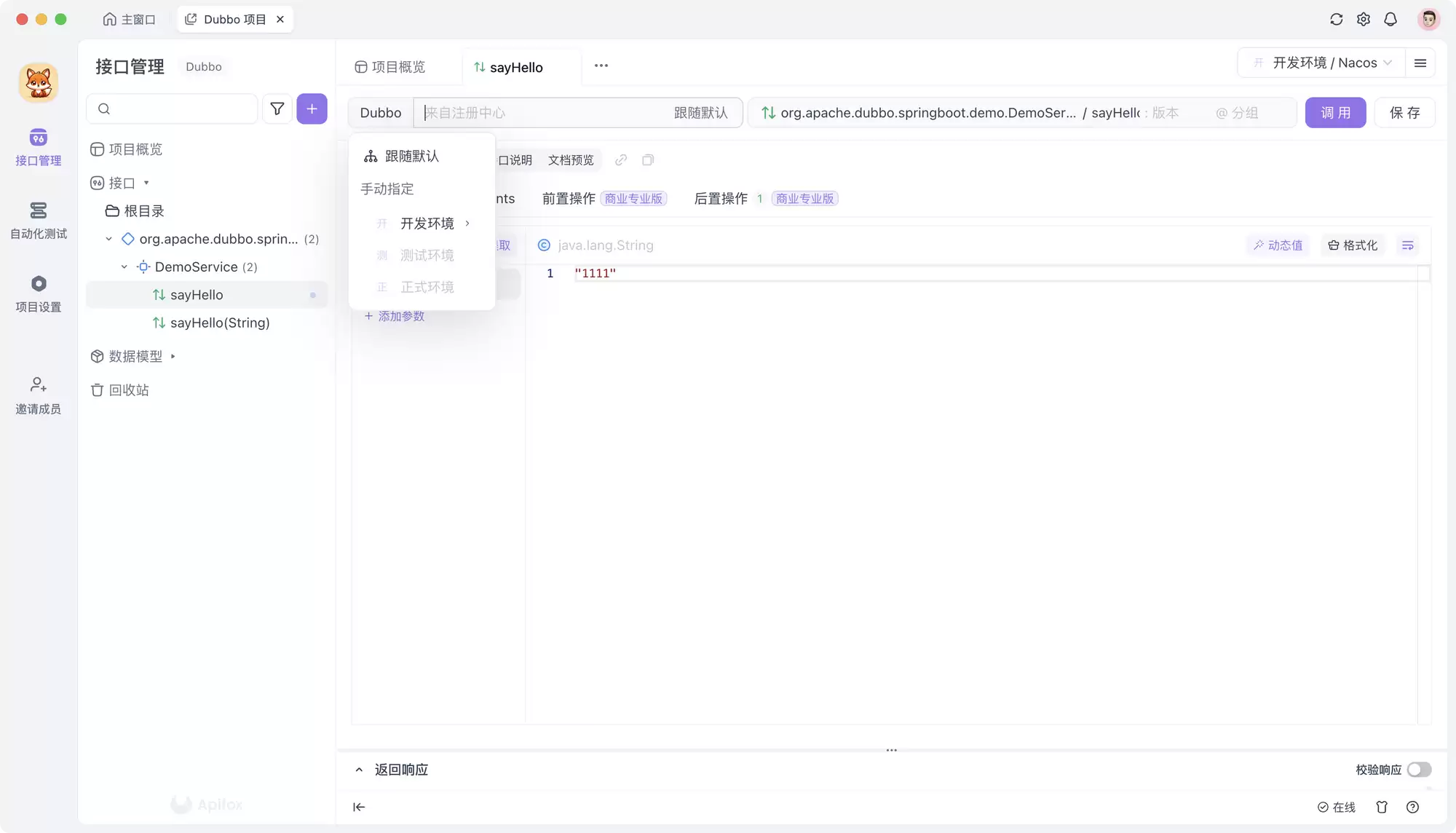Click the fox logo icon
Screen dimensions: 1456x833
(39, 82)
